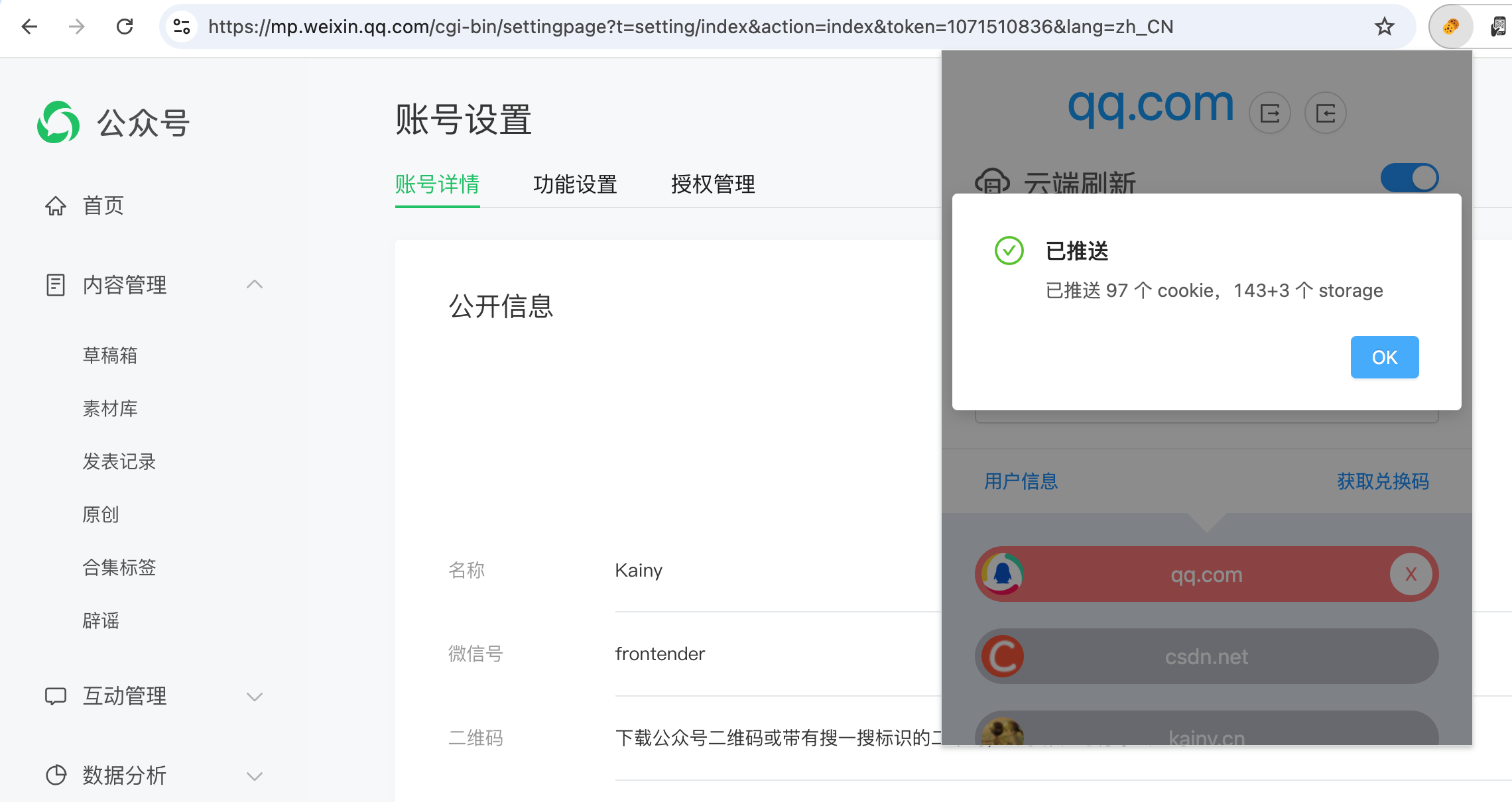Click the export icon beside the qq.com logo
This screenshot has height=802, width=1512.
1271,113
